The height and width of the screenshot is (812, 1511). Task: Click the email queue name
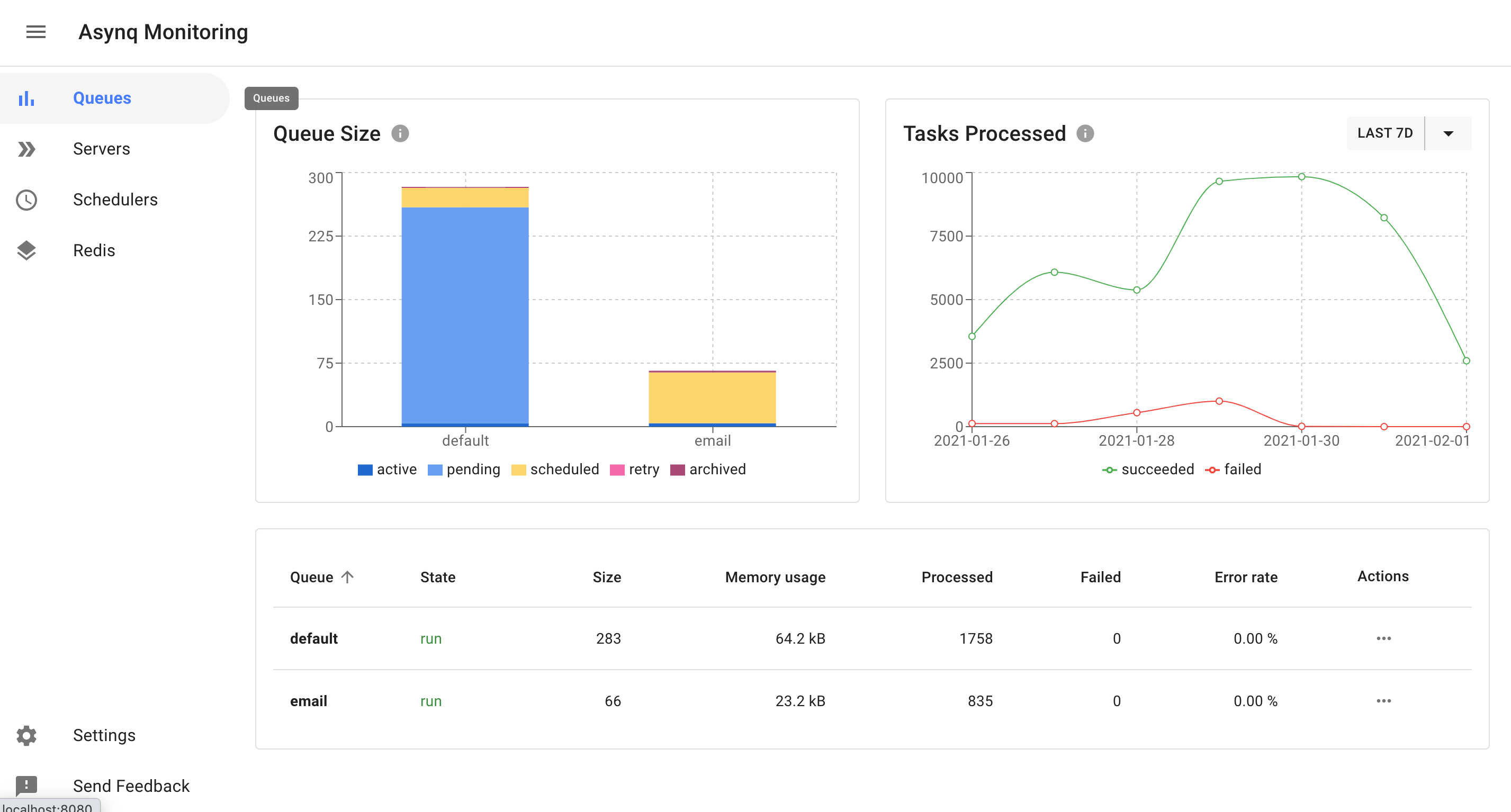(308, 701)
